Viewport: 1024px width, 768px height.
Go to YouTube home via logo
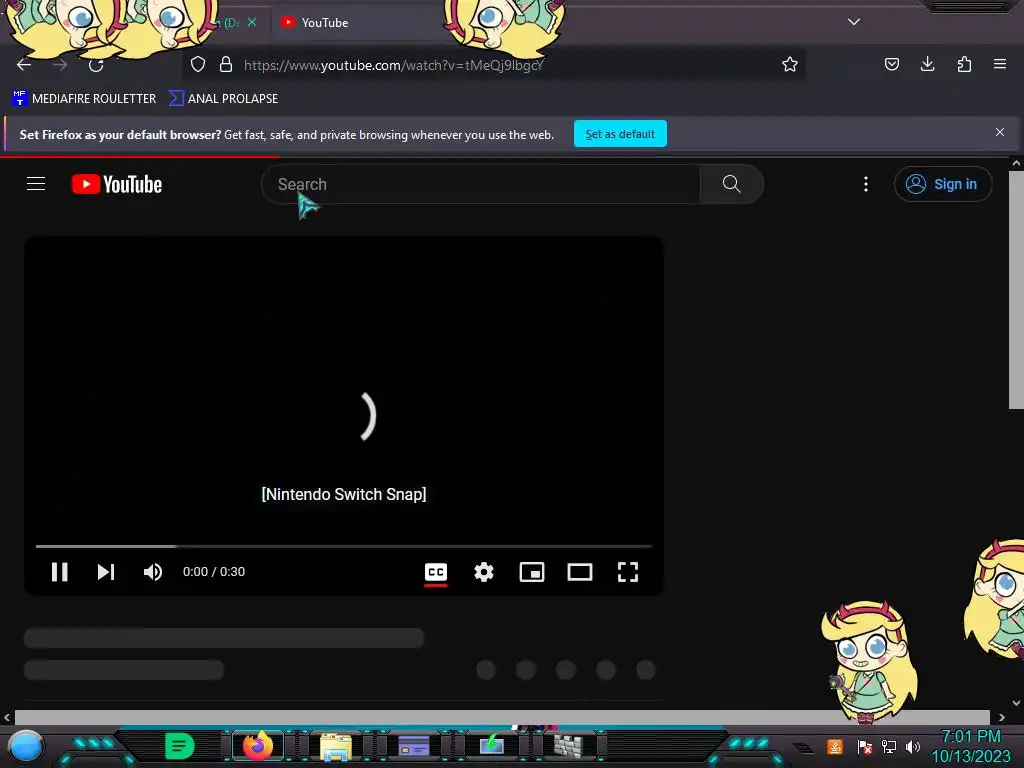tap(117, 184)
